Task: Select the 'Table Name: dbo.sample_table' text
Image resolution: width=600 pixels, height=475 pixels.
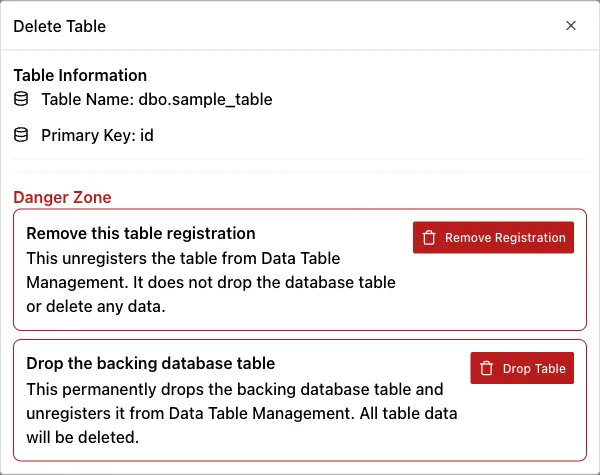Action: coord(157,100)
